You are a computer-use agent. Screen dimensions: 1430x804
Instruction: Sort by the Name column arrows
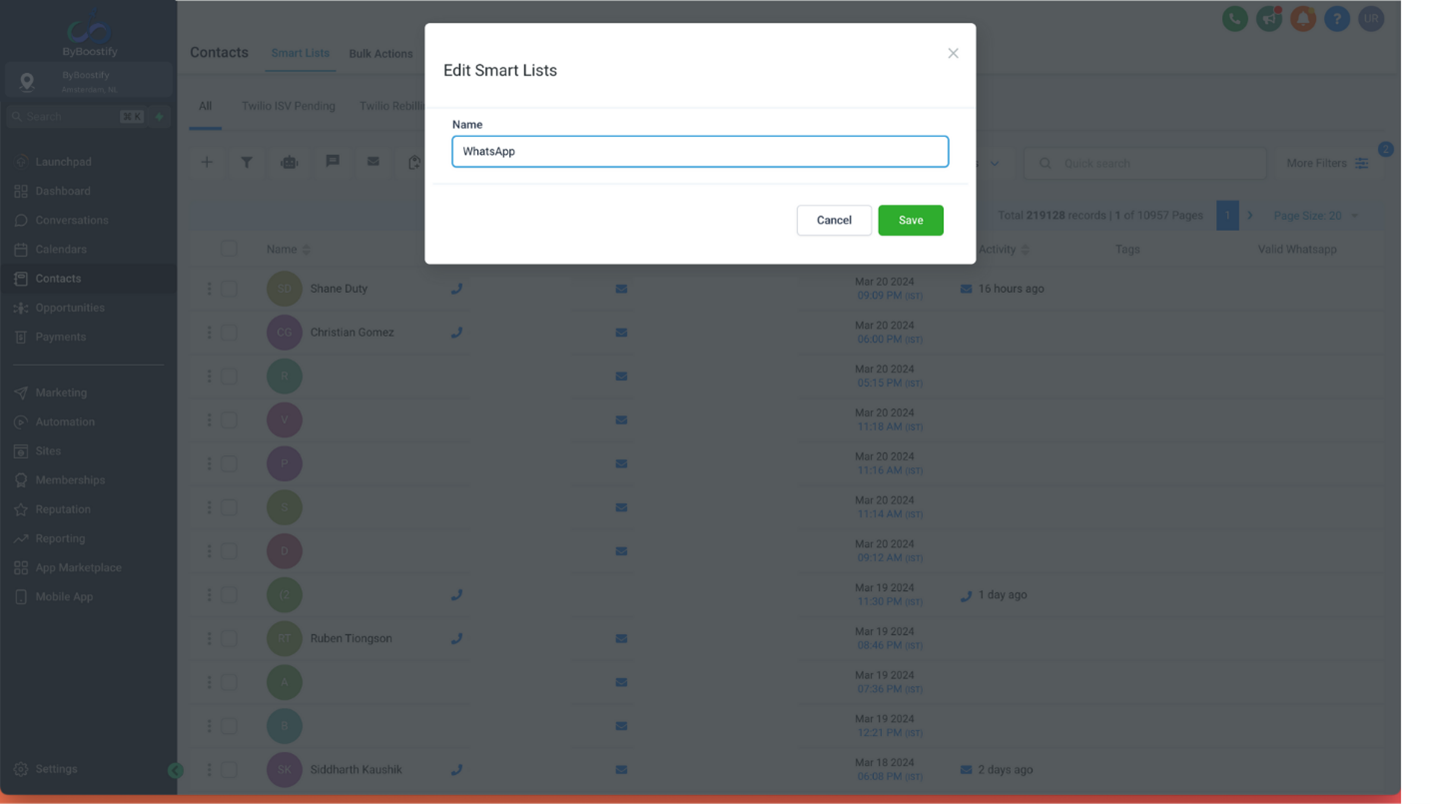click(306, 250)
